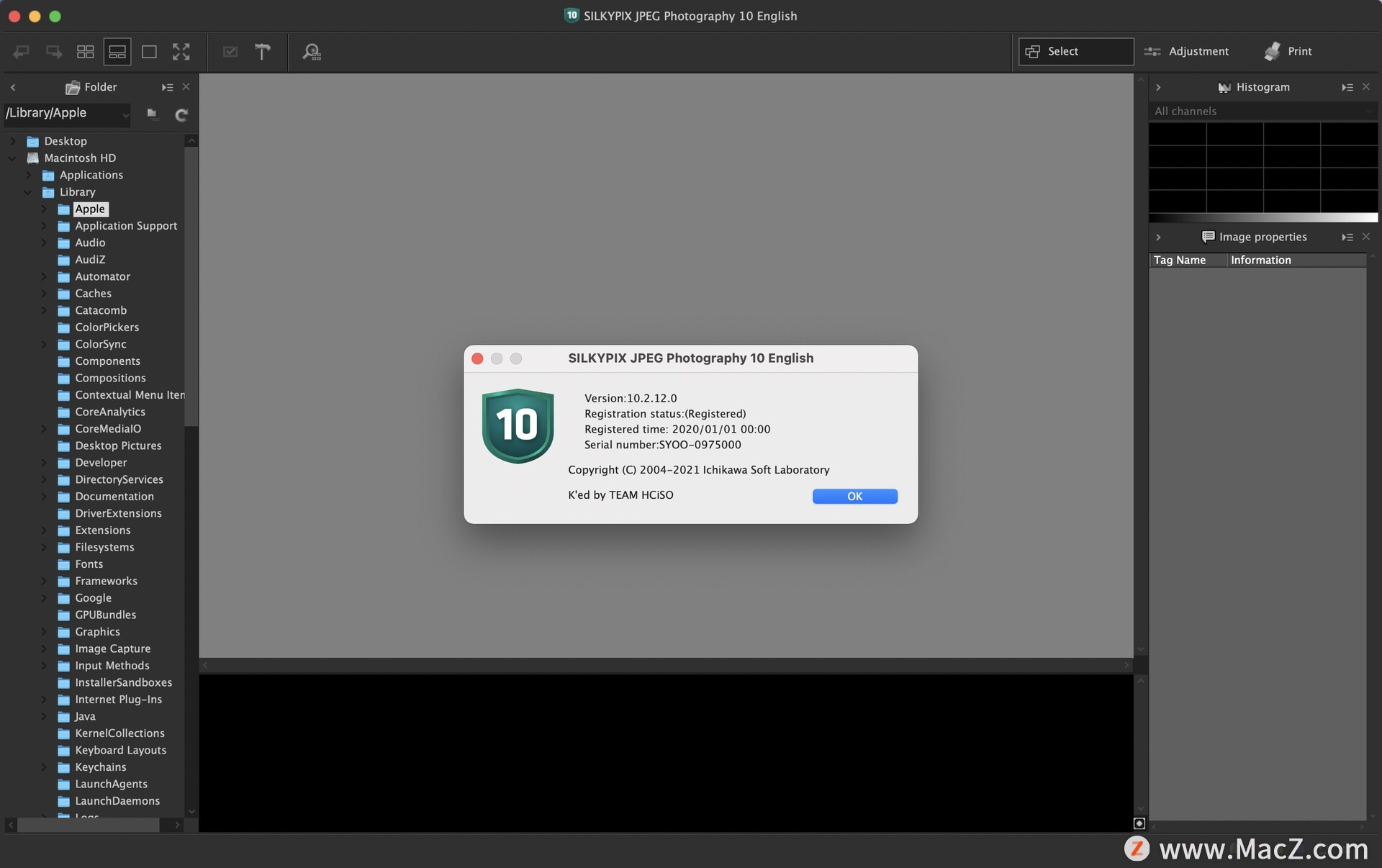Click the folder tree vertical scrollbar
Screen dimensions: 1382x868
pos(191,286)
